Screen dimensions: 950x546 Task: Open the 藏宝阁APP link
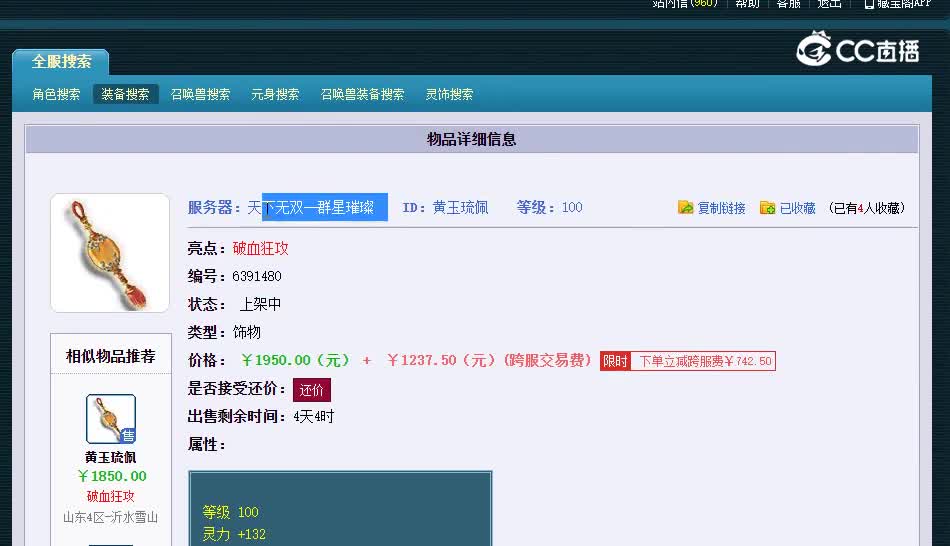(898, 4)
